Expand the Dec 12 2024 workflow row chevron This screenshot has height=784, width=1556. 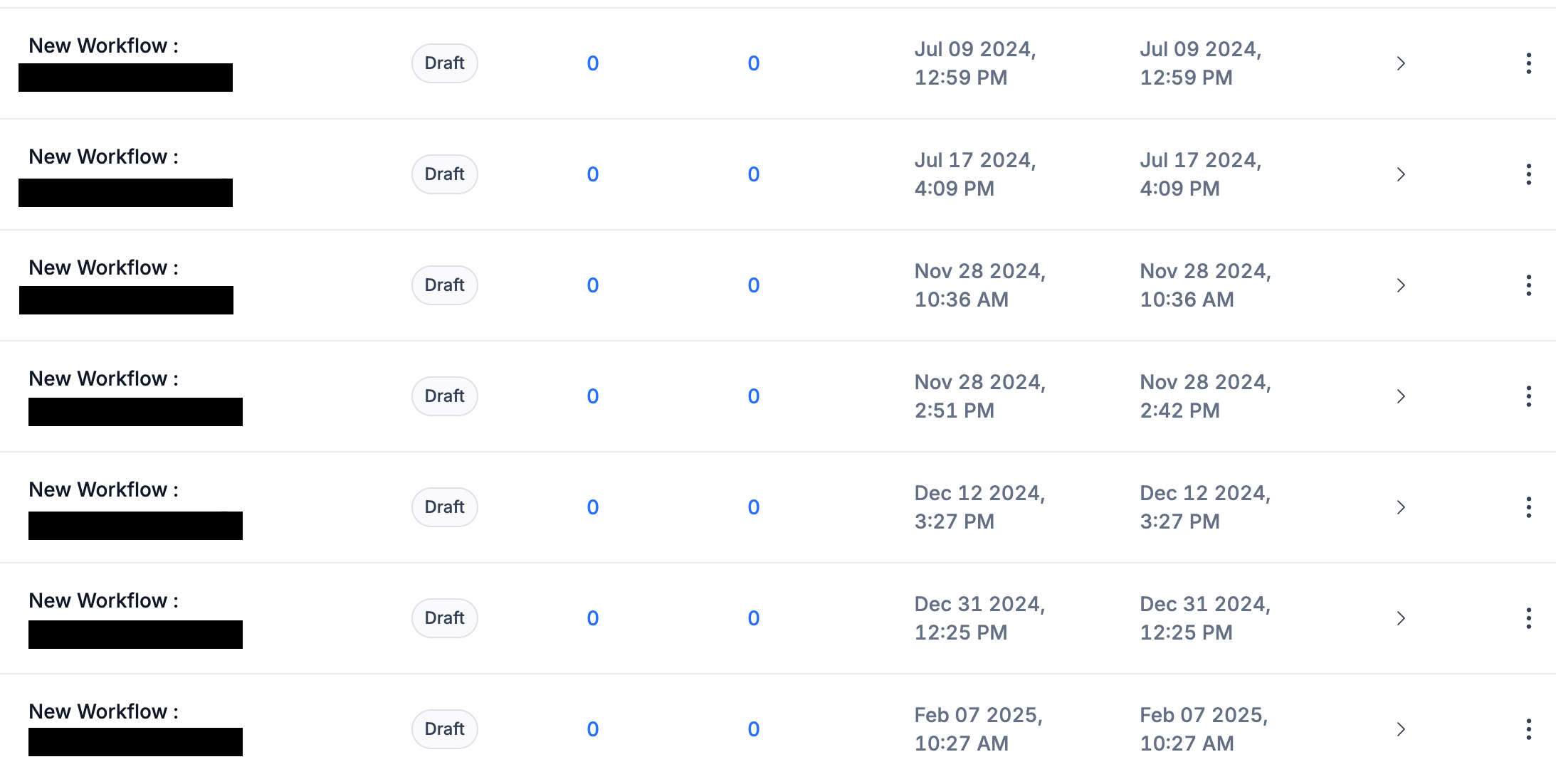click(x=1401, y=507)
